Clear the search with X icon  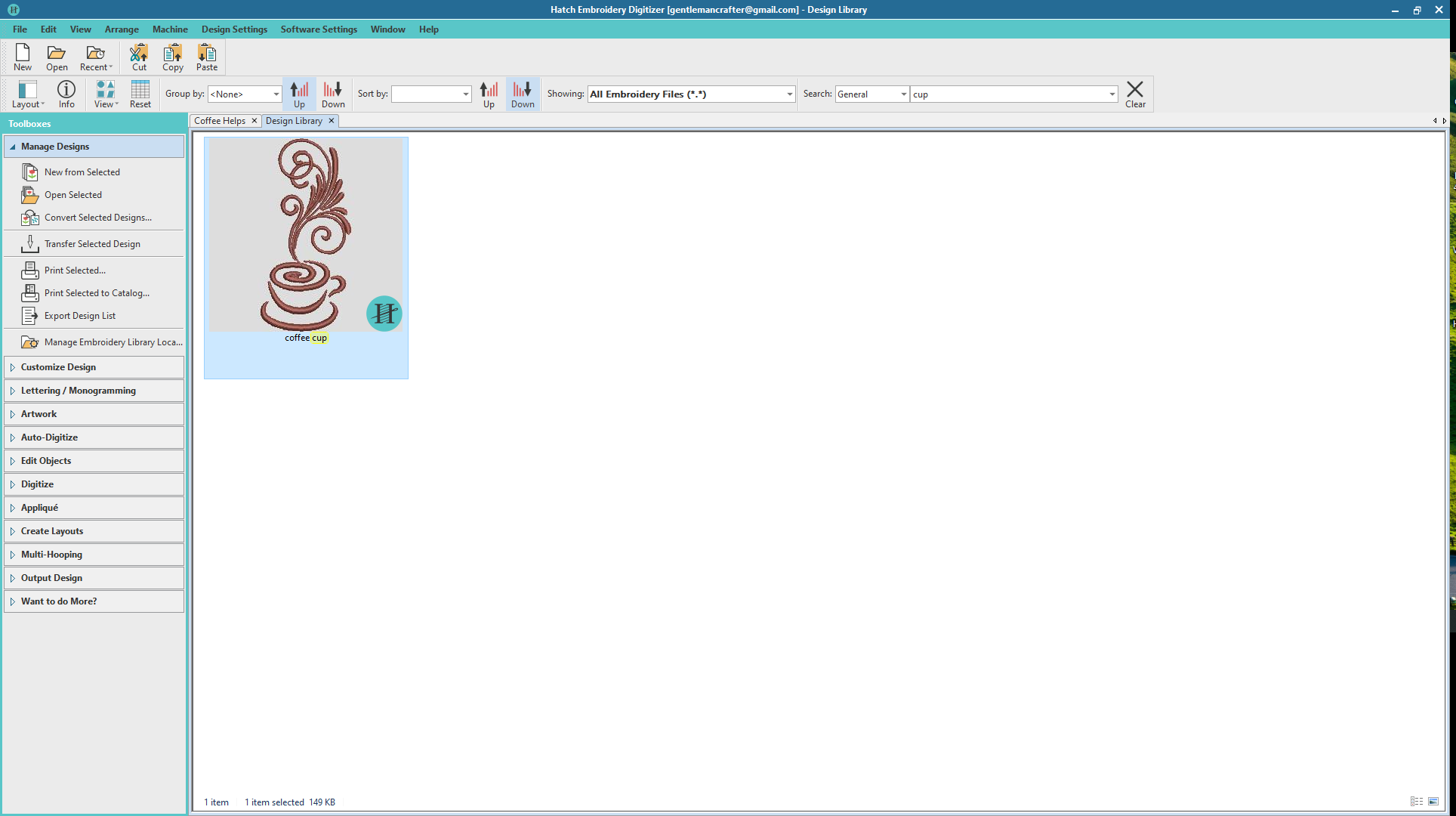click(x=1134, y=90)
